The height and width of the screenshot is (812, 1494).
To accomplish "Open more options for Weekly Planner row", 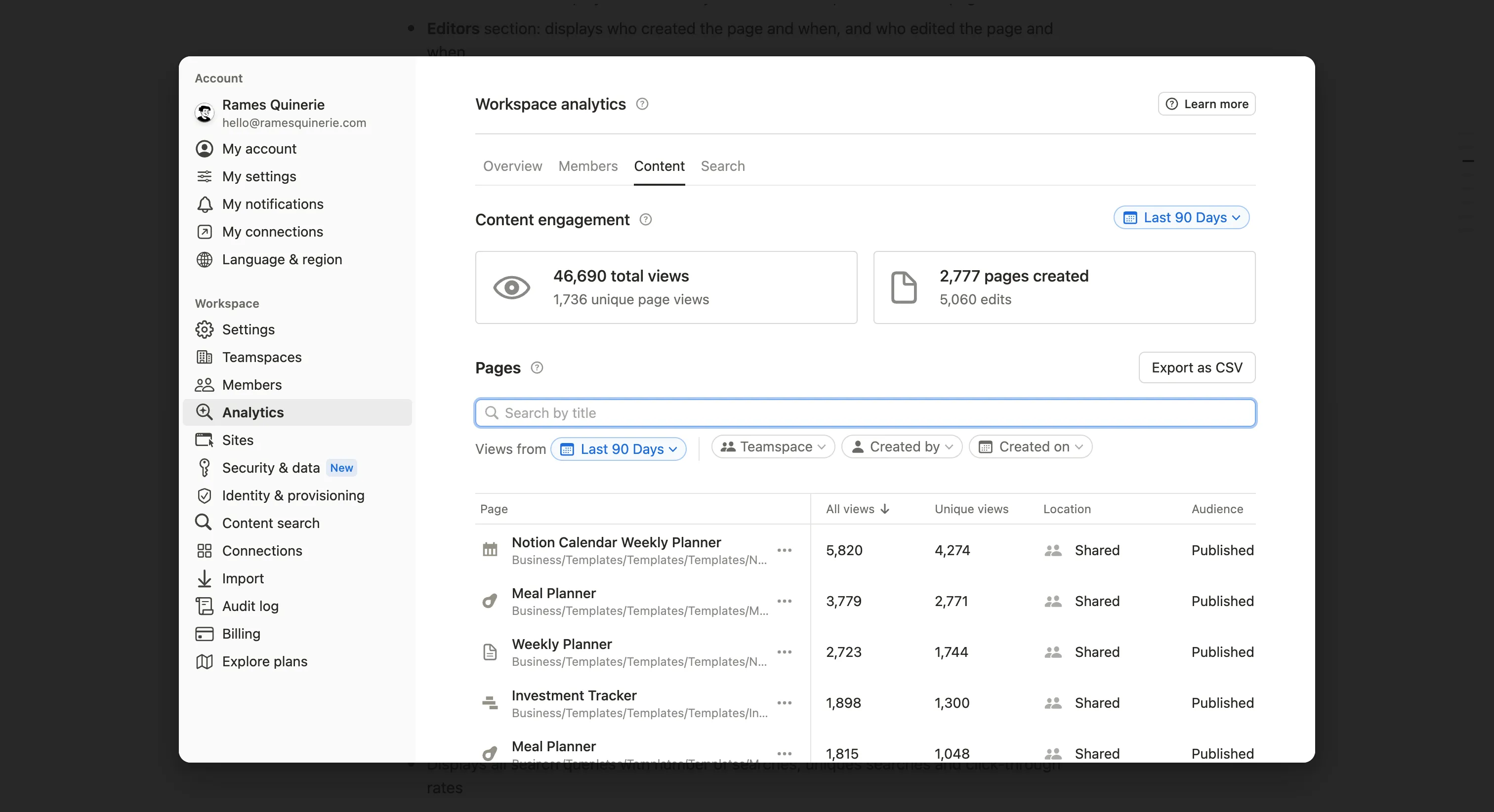I will [784, 652].
